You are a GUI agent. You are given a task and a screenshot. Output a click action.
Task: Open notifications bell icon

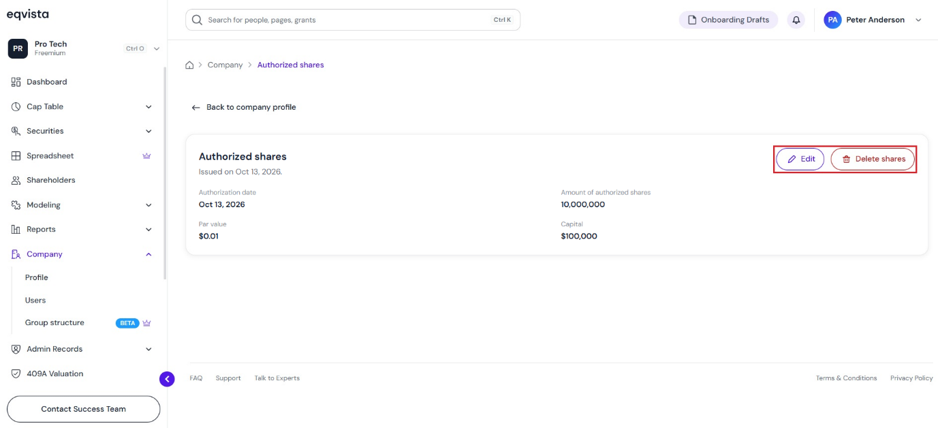pos(796,20)
